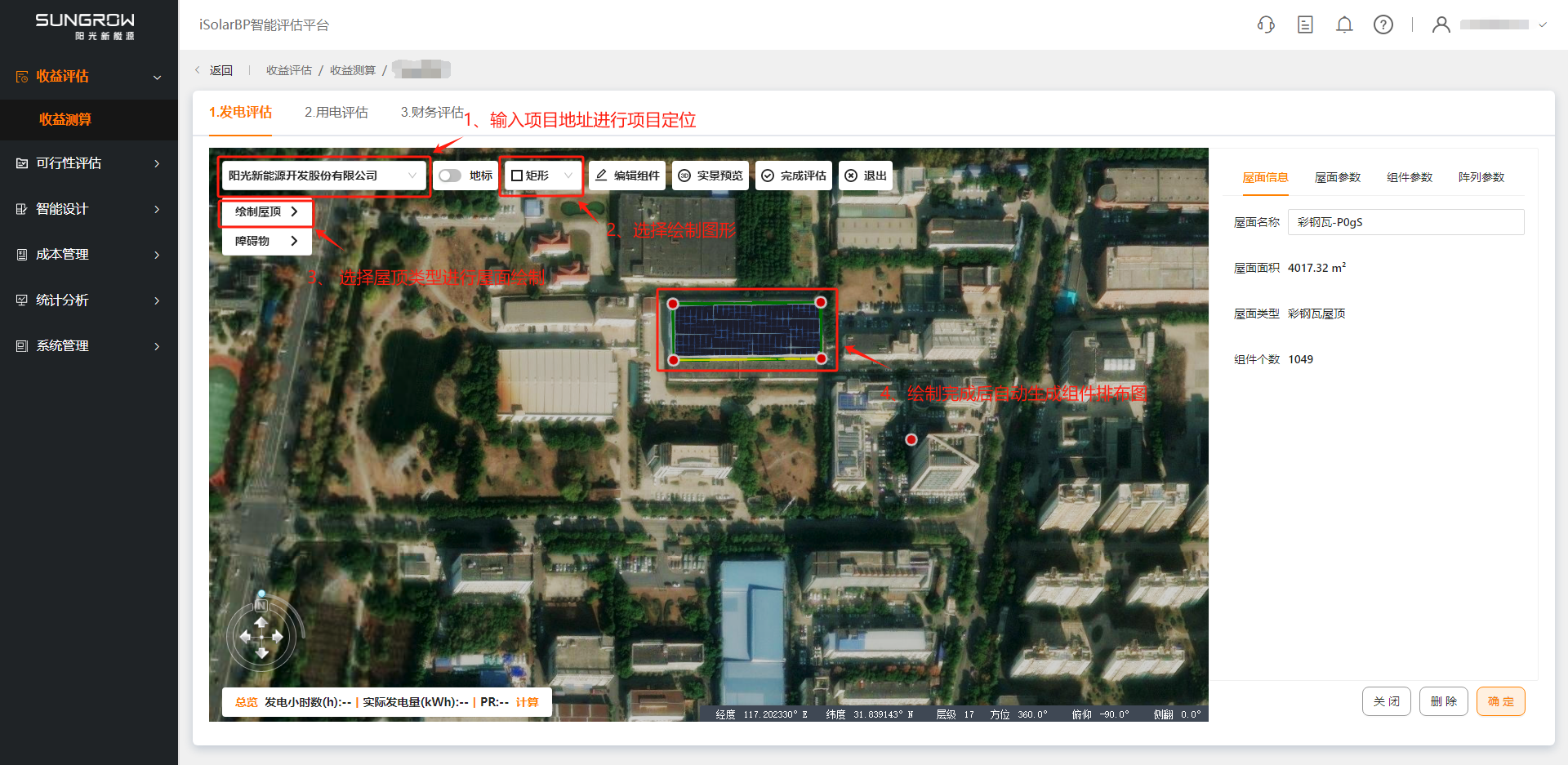This screenshot has height=765, width=1568.
Task: Click the 编辑组件 pencil tool
Action: pyautogui.click(x=627, y=176)
